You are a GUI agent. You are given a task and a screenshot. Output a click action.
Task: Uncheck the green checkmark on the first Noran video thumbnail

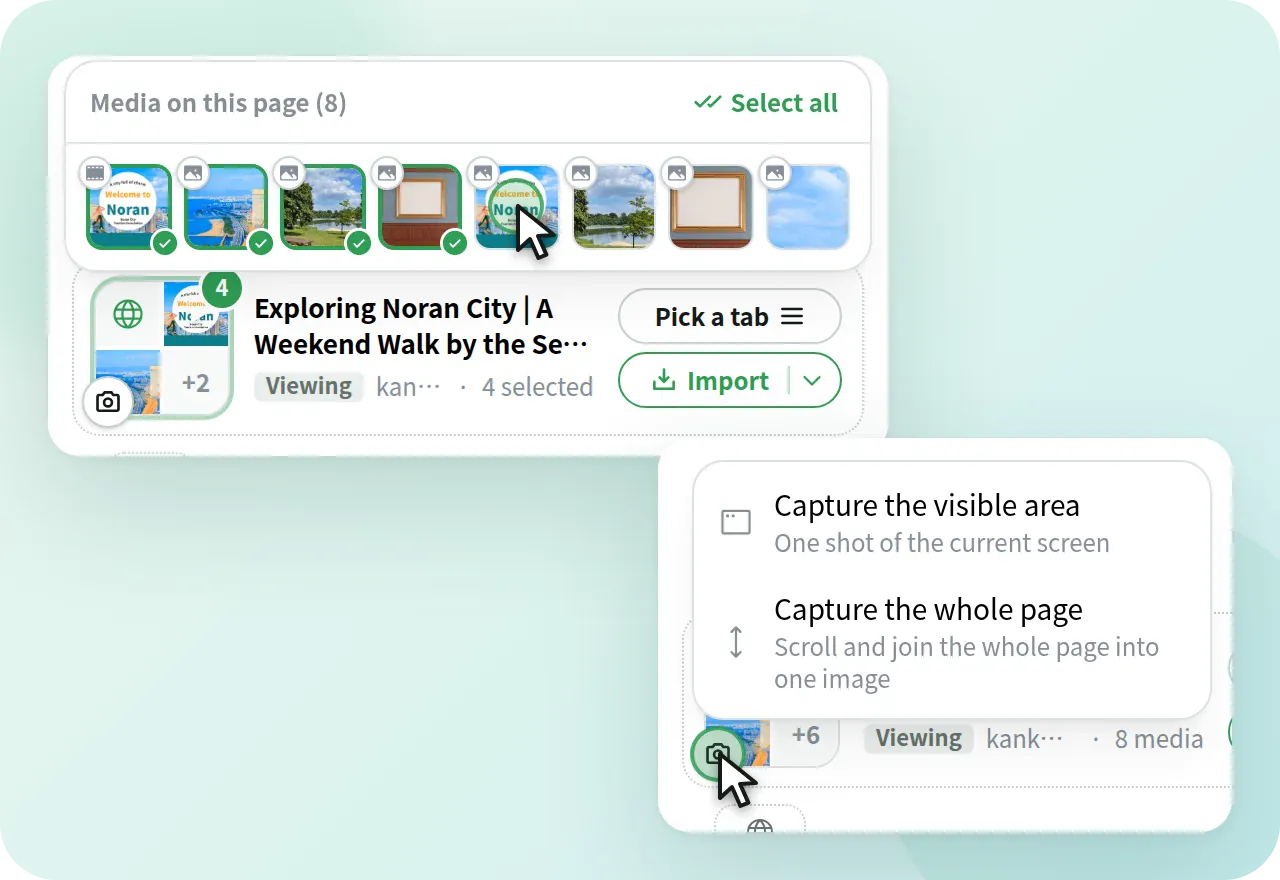[163, 242]
